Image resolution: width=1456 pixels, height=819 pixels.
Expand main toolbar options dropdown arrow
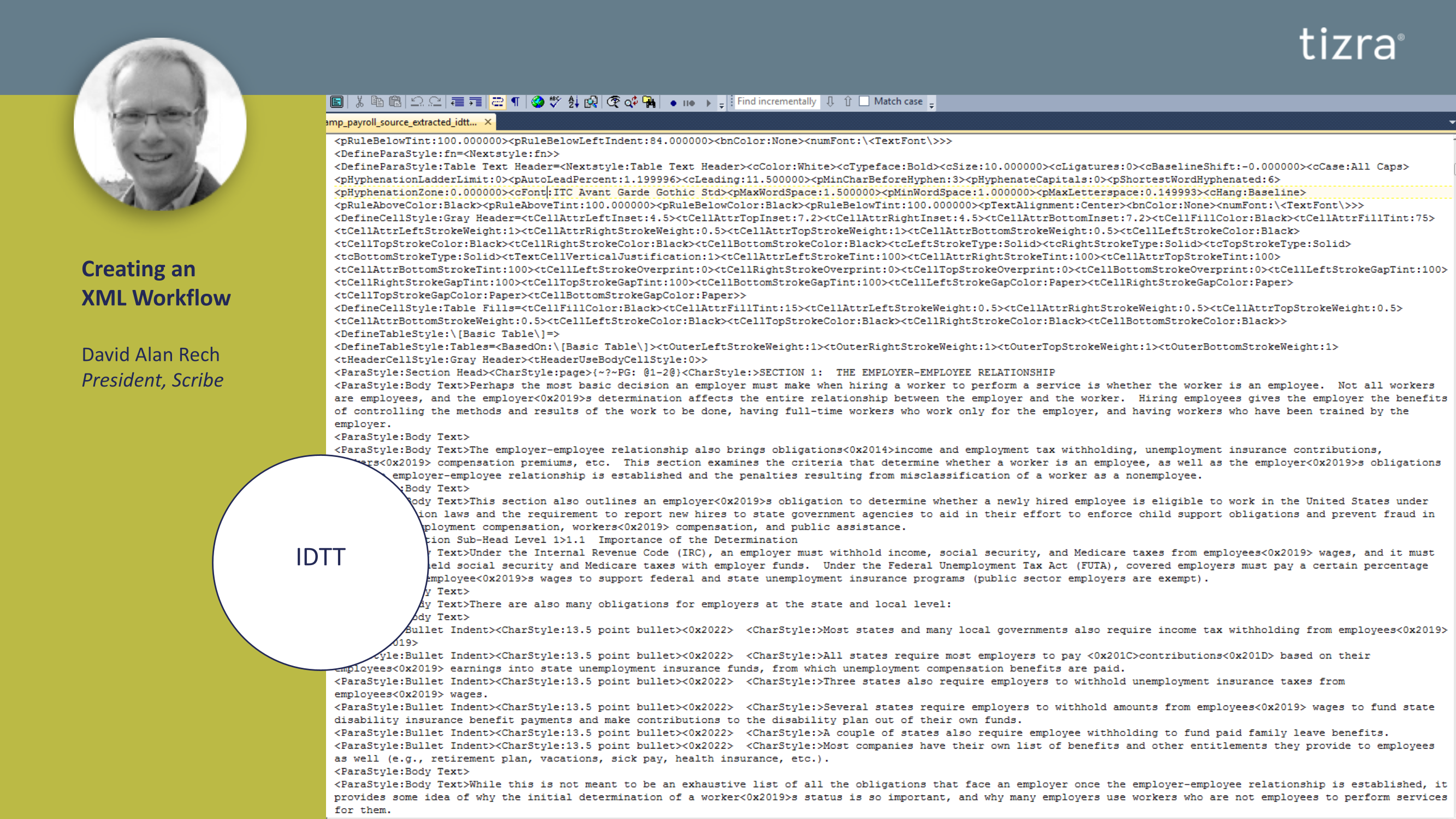[722, 105]
